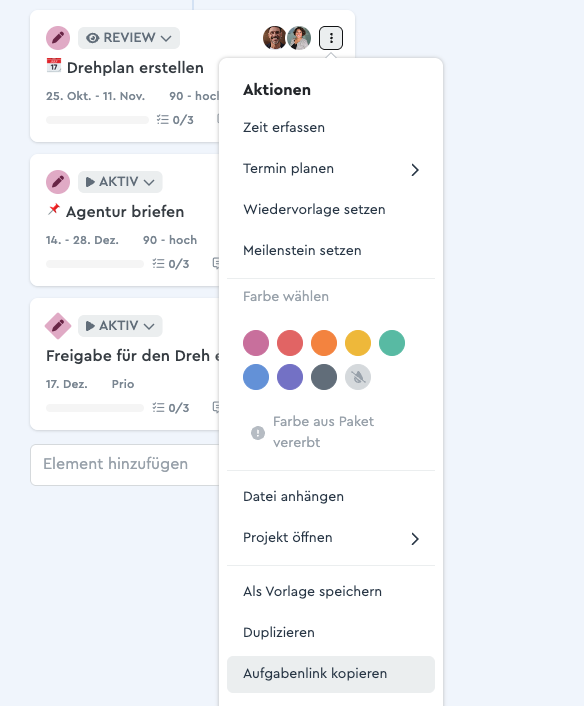Pick the green color swatch
Viewport: 584px width, 706px height.
pos(392,343)
